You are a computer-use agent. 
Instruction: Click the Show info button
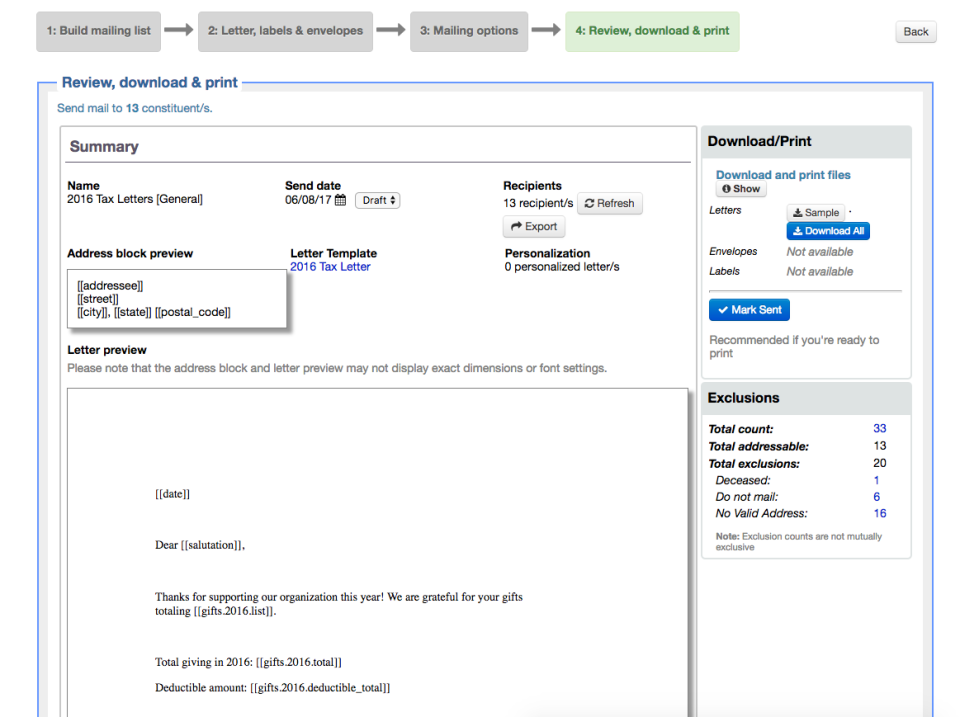pos(741,189)
